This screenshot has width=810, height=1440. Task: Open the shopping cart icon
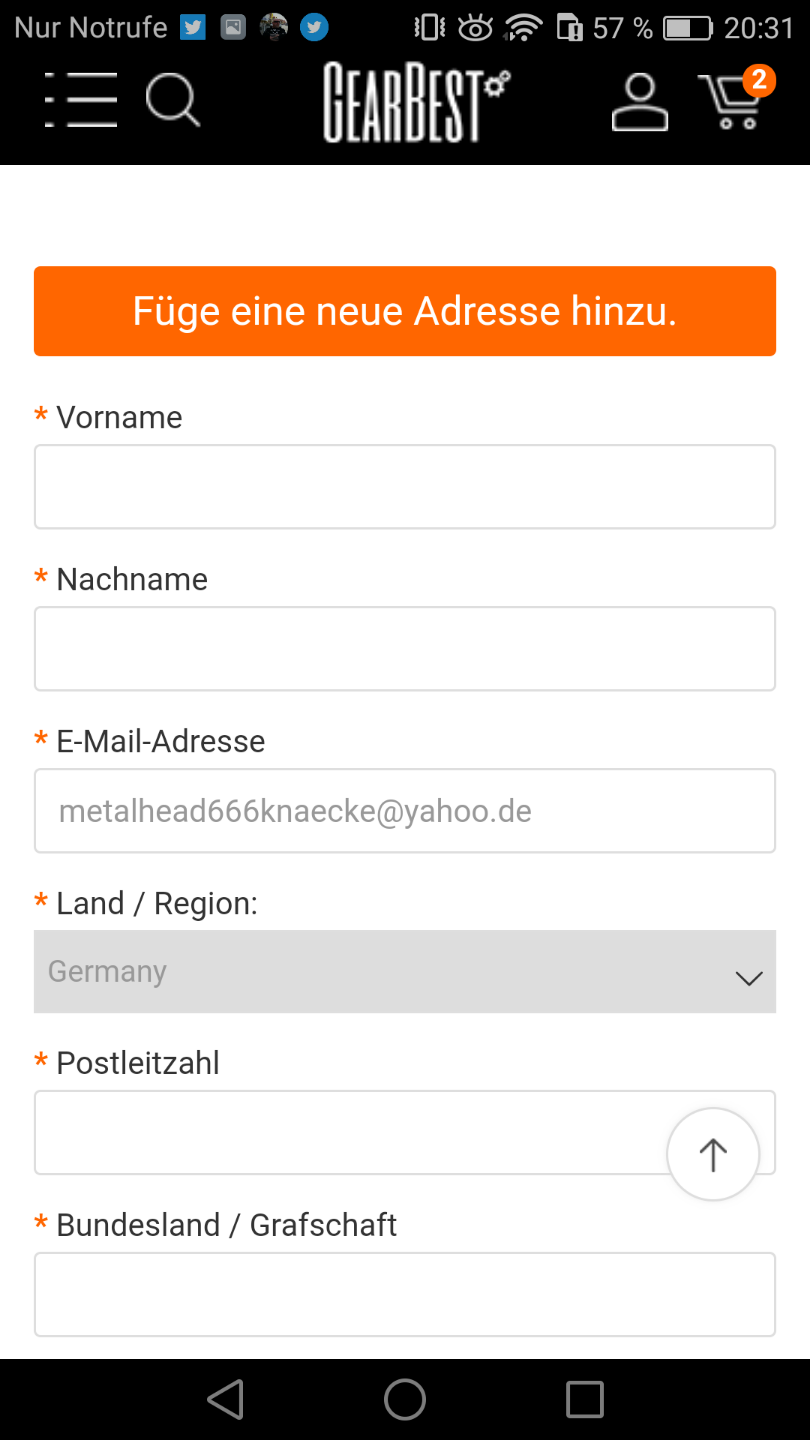pyautogui.click(x=730, y=103)
